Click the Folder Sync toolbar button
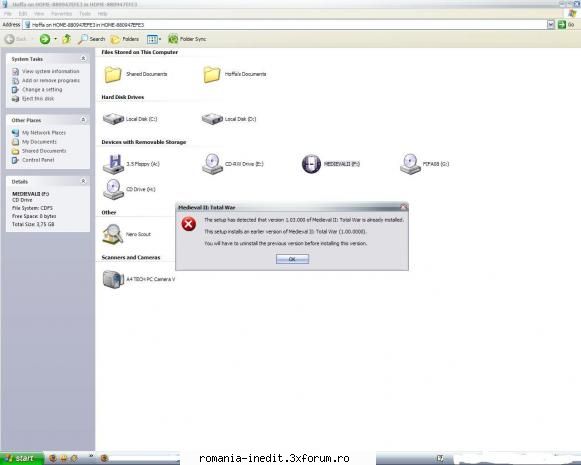This screenshot has height=465, width=581. (187, 39)
